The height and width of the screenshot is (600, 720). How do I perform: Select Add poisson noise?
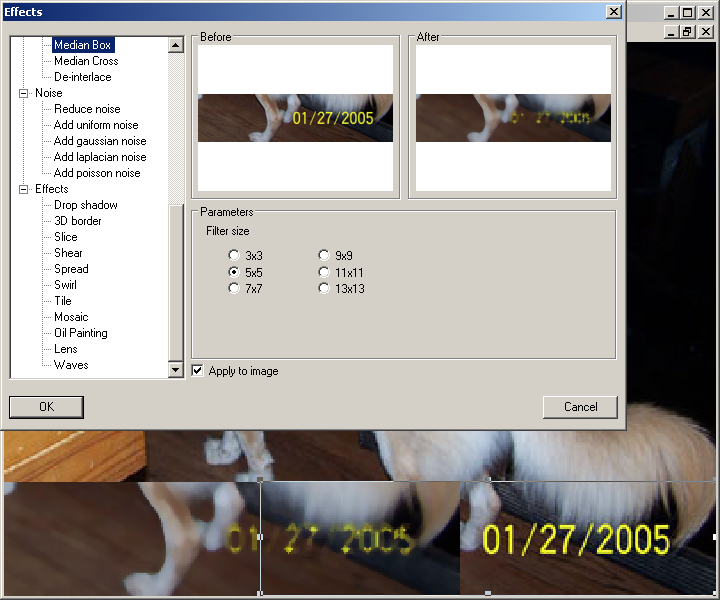(97, 173)
